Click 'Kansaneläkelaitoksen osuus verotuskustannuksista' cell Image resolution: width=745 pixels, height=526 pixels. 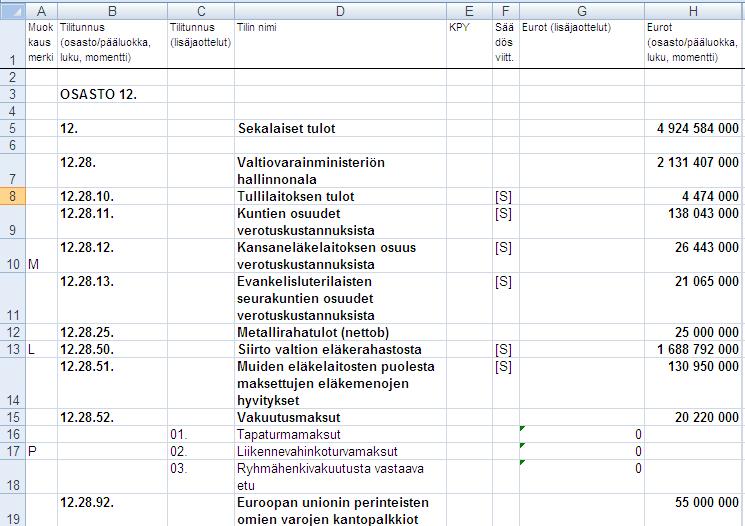[340, 256]
